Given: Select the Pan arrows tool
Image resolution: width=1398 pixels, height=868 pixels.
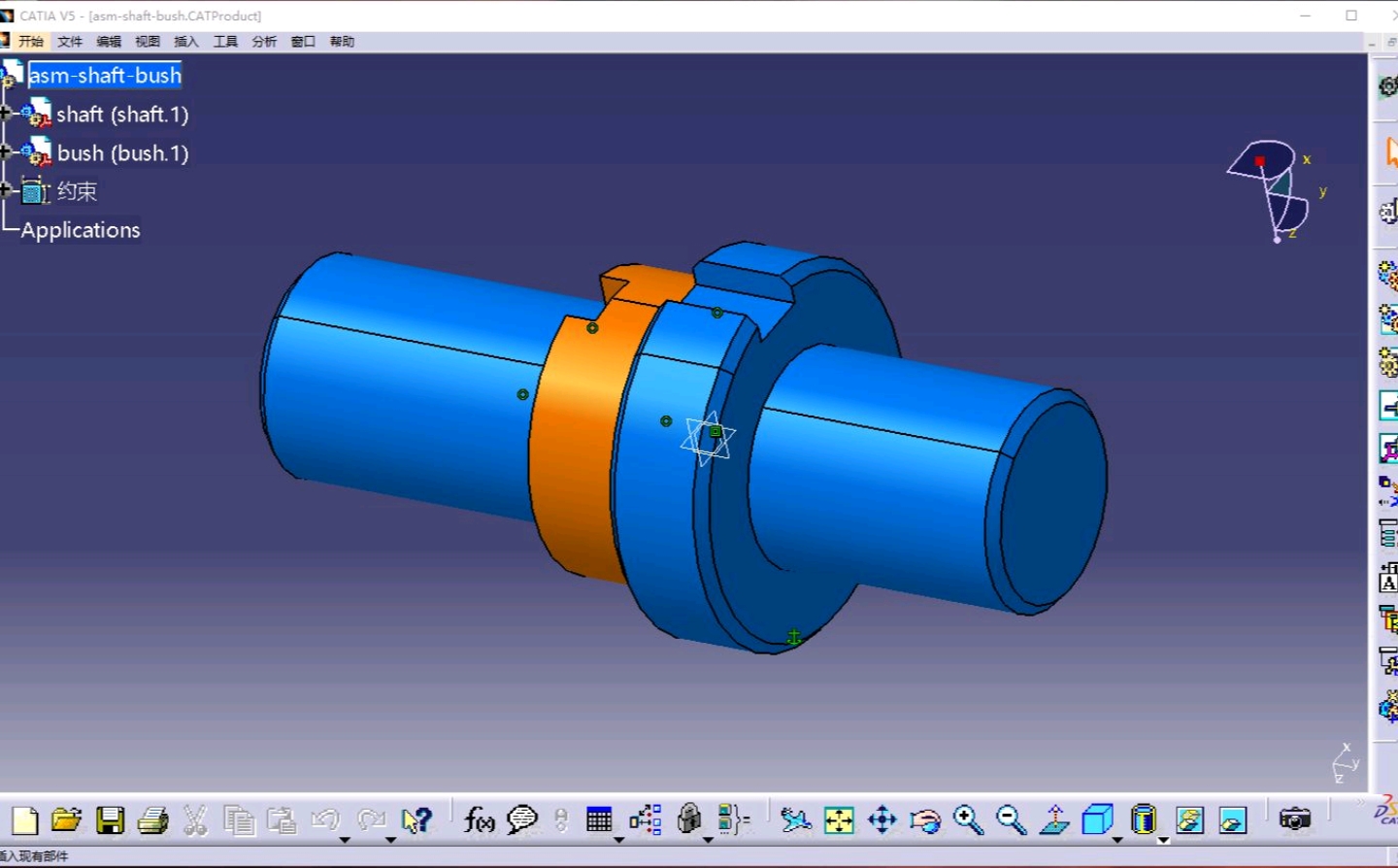Looking at the screenshot, I should 882,820.
